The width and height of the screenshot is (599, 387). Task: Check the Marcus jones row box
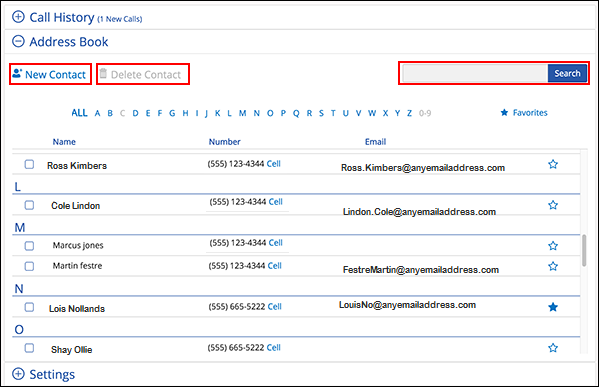[29, 246]
